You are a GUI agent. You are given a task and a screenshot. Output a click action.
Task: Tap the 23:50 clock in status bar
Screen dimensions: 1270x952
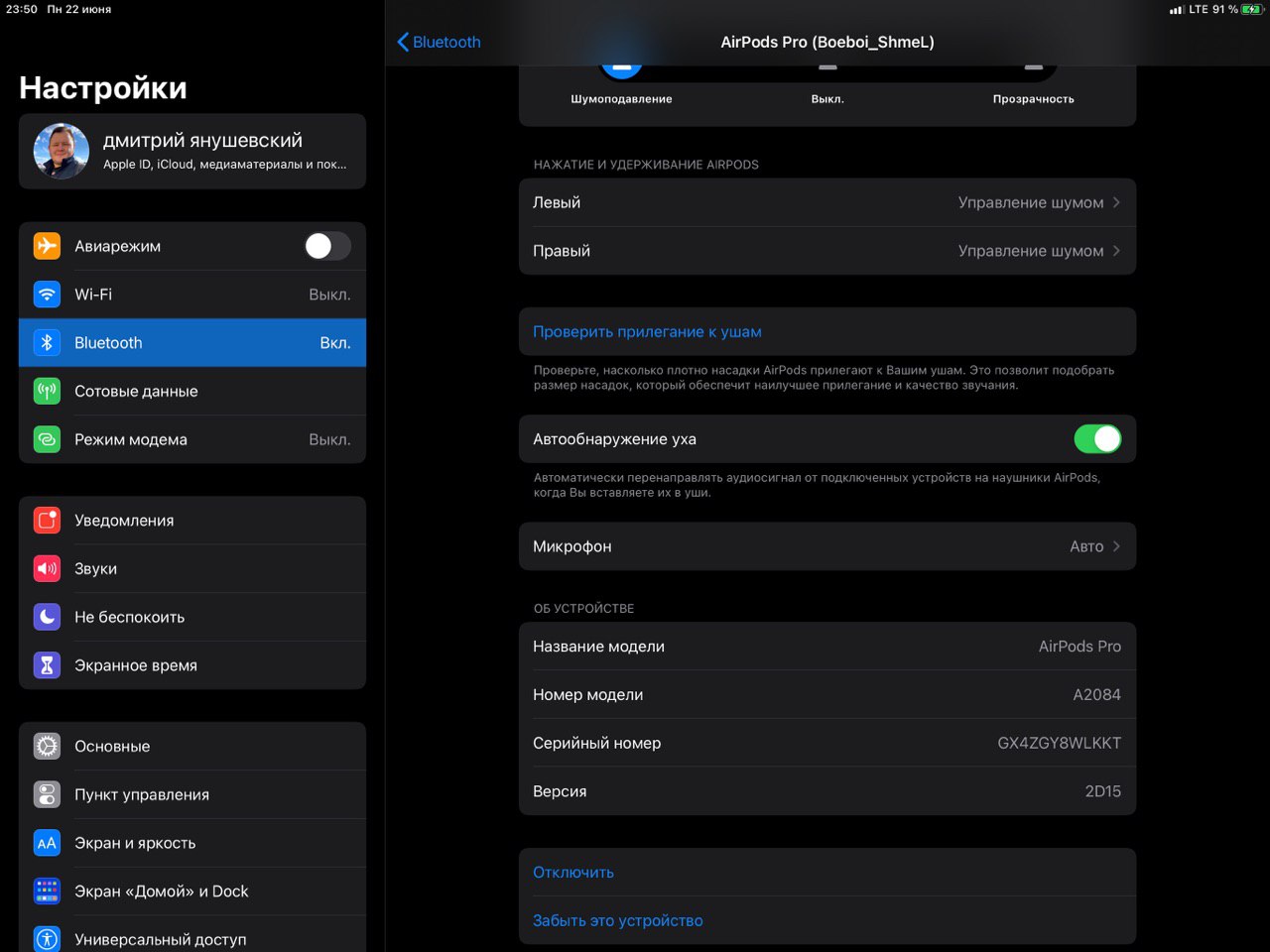[22, 9]
